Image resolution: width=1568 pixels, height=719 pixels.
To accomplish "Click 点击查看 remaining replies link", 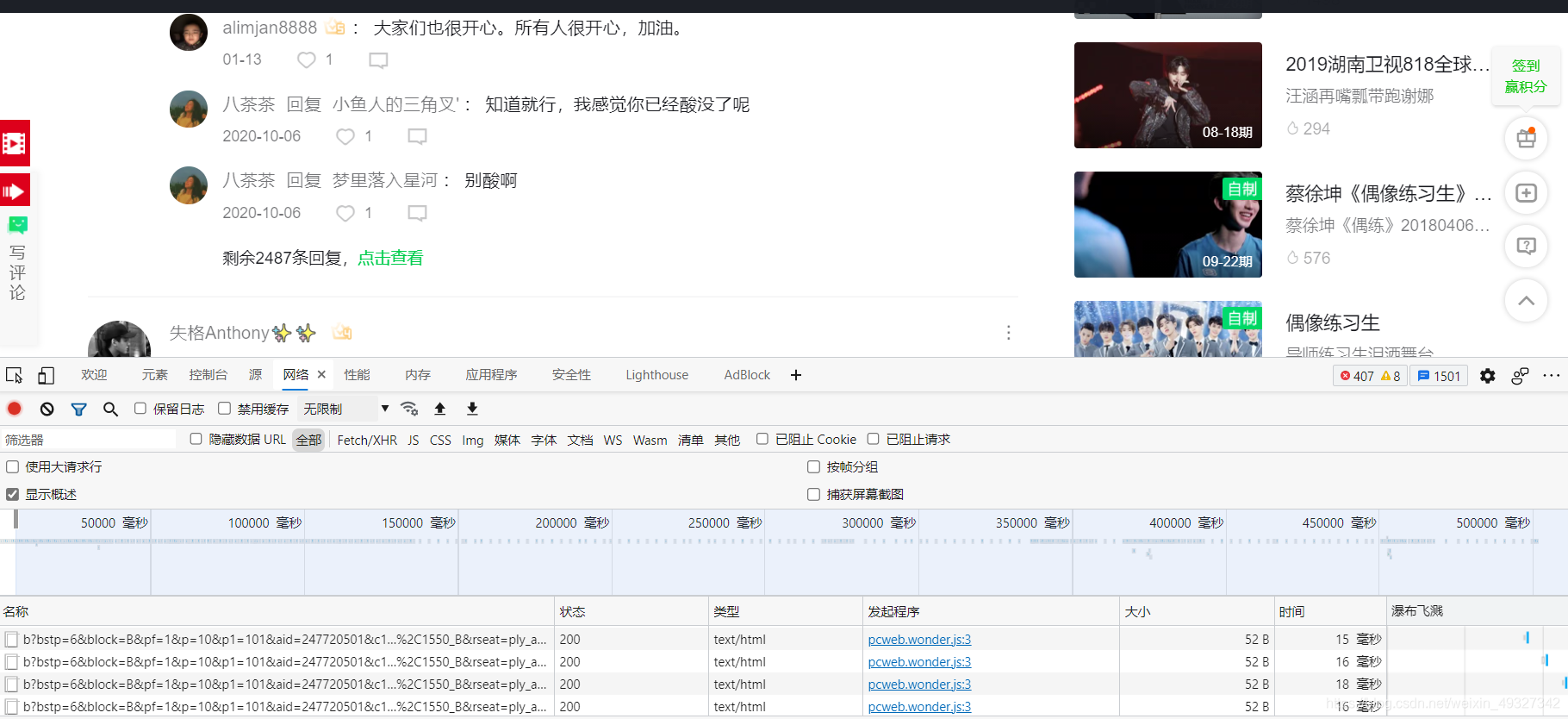I will (x=390, y=258).
